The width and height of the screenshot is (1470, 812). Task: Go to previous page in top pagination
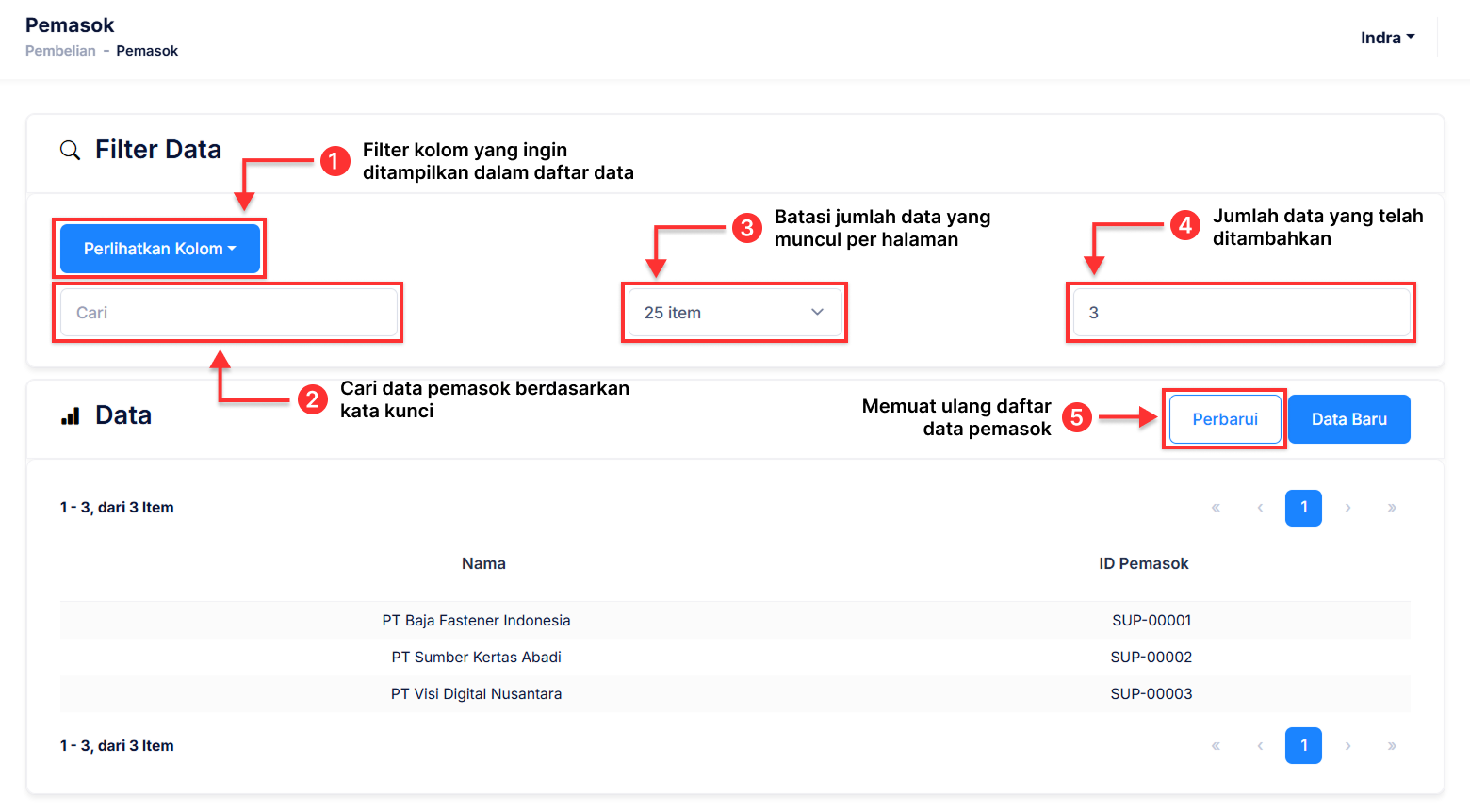click(x=1260, y=508)
